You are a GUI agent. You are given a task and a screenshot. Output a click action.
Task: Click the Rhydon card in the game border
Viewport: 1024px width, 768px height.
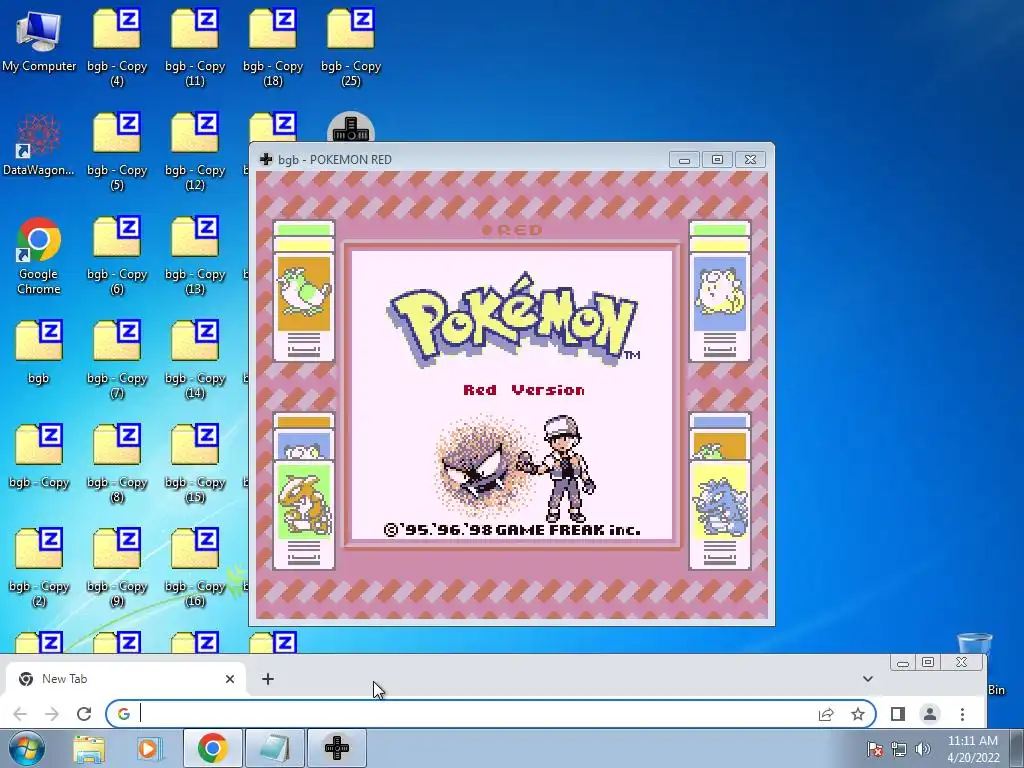(x=720, y=515)
